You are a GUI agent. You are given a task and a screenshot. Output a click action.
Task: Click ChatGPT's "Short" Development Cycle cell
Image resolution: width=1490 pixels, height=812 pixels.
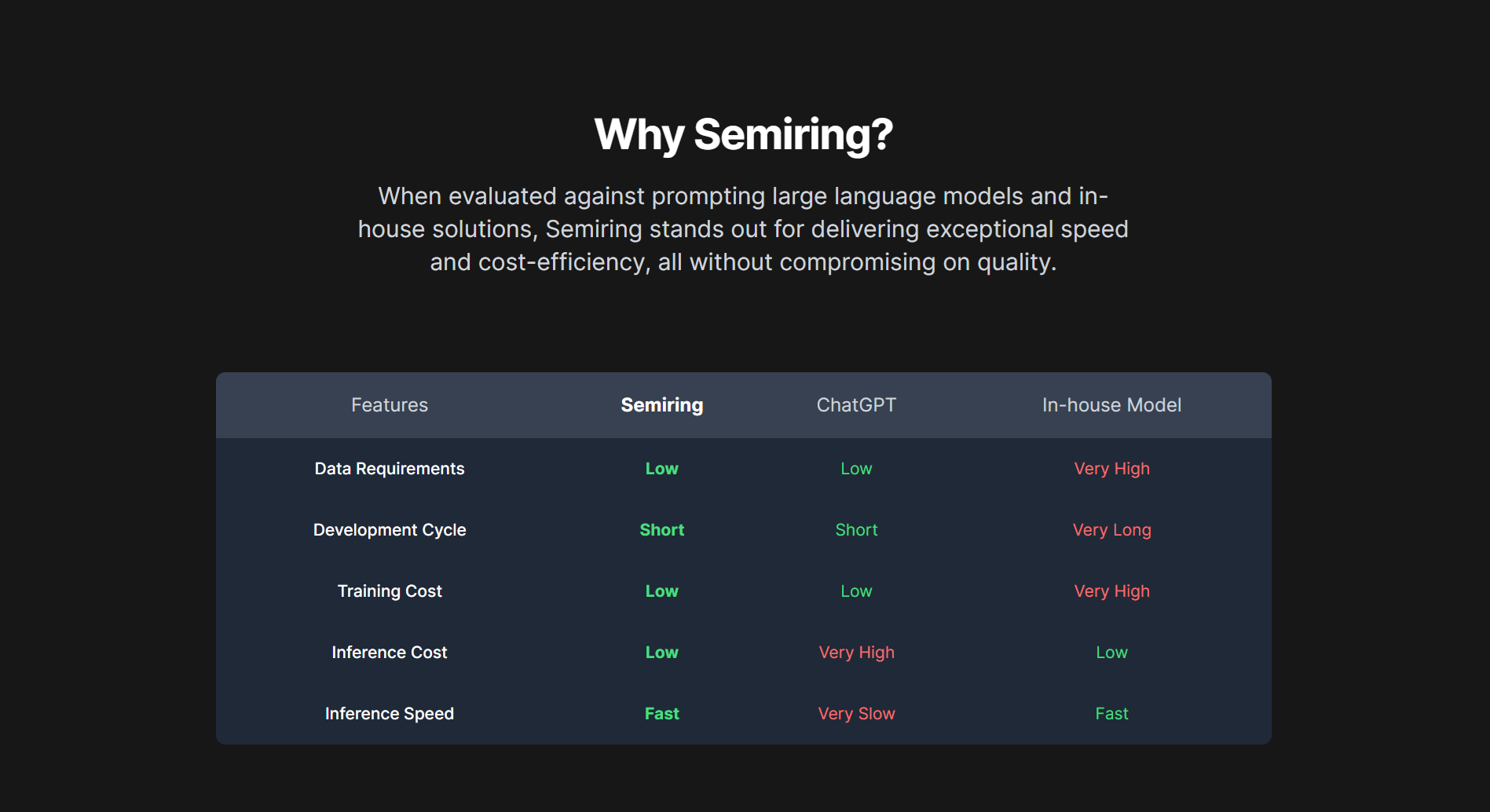coord(856,530)
